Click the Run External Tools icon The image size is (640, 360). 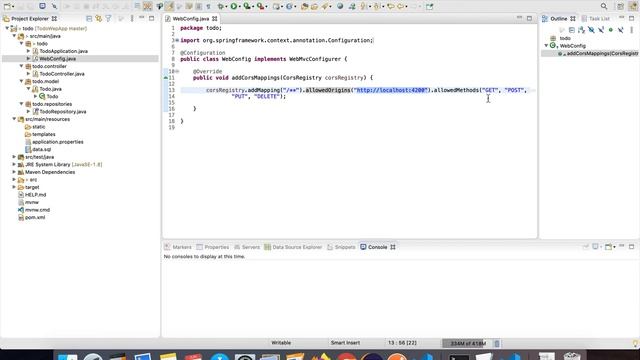[x=260, y=6]
